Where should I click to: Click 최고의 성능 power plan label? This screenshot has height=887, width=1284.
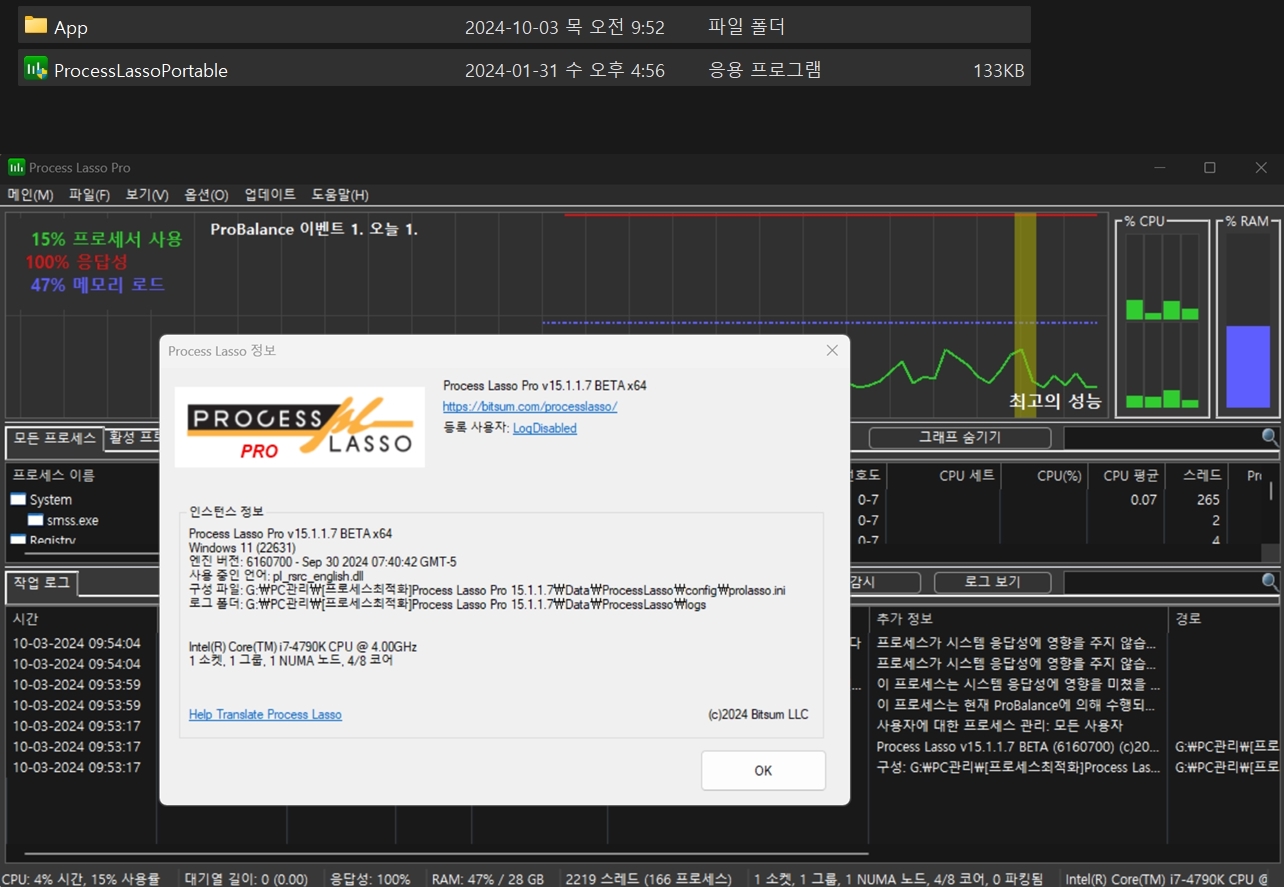pyautogui.click(x=1055, y=401)
